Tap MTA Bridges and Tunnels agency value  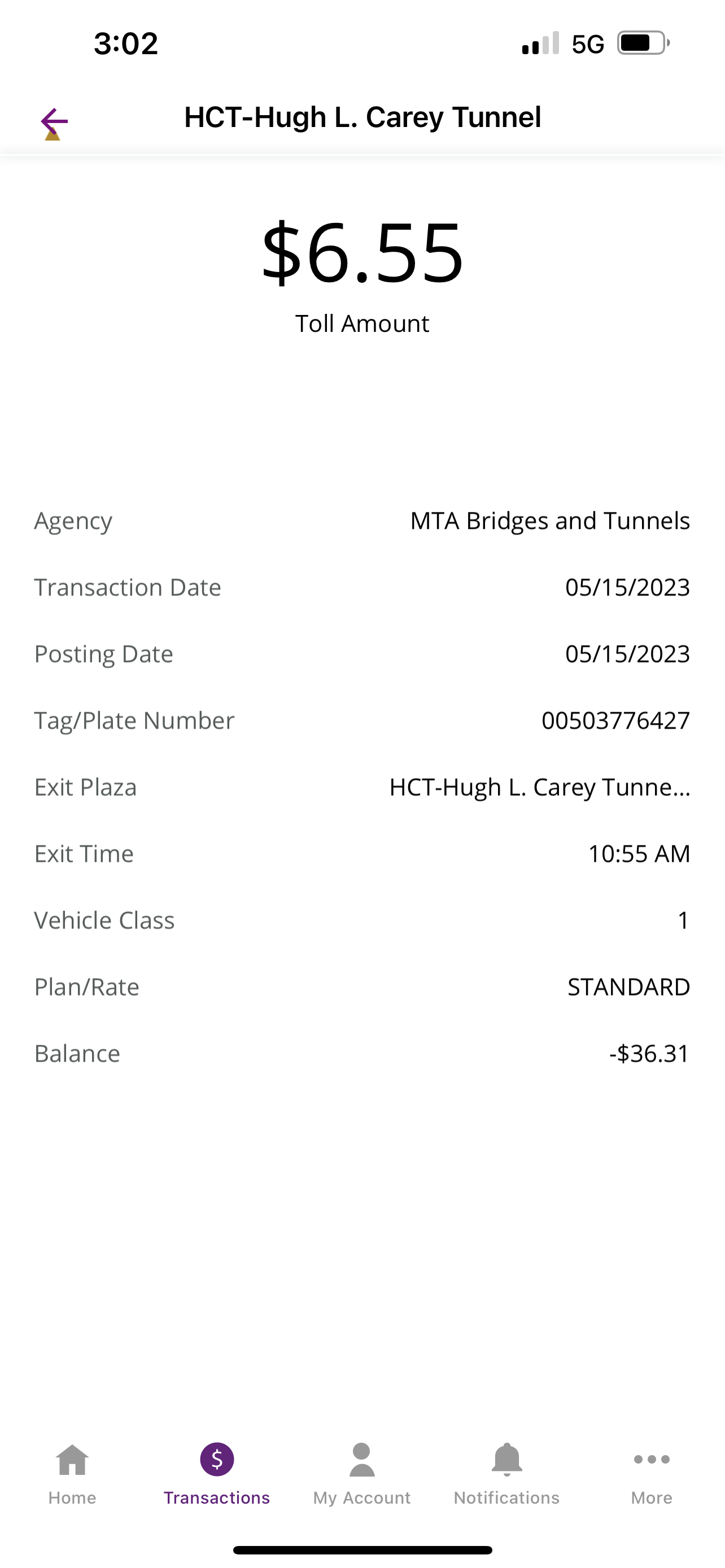551,521
